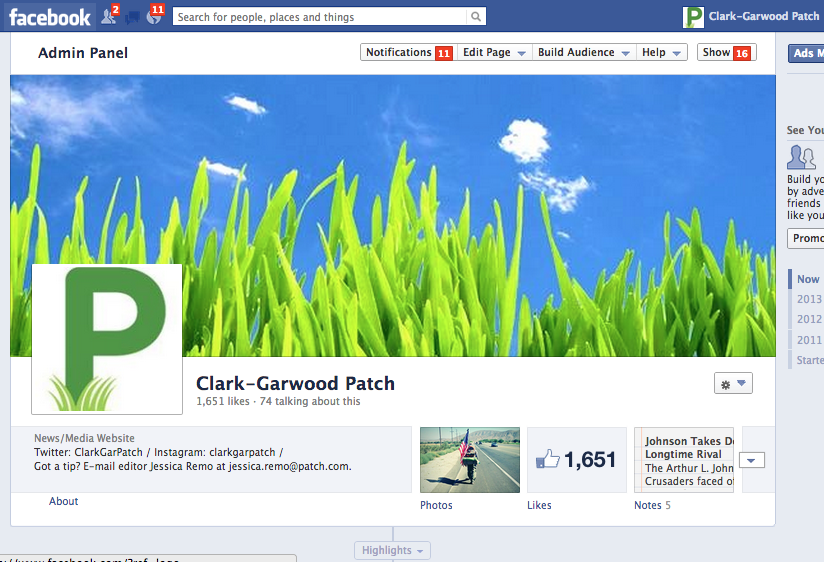Click the Clark-Garwood Patch profile picture
Screen dimensions: 824x562
pos(107,339)
